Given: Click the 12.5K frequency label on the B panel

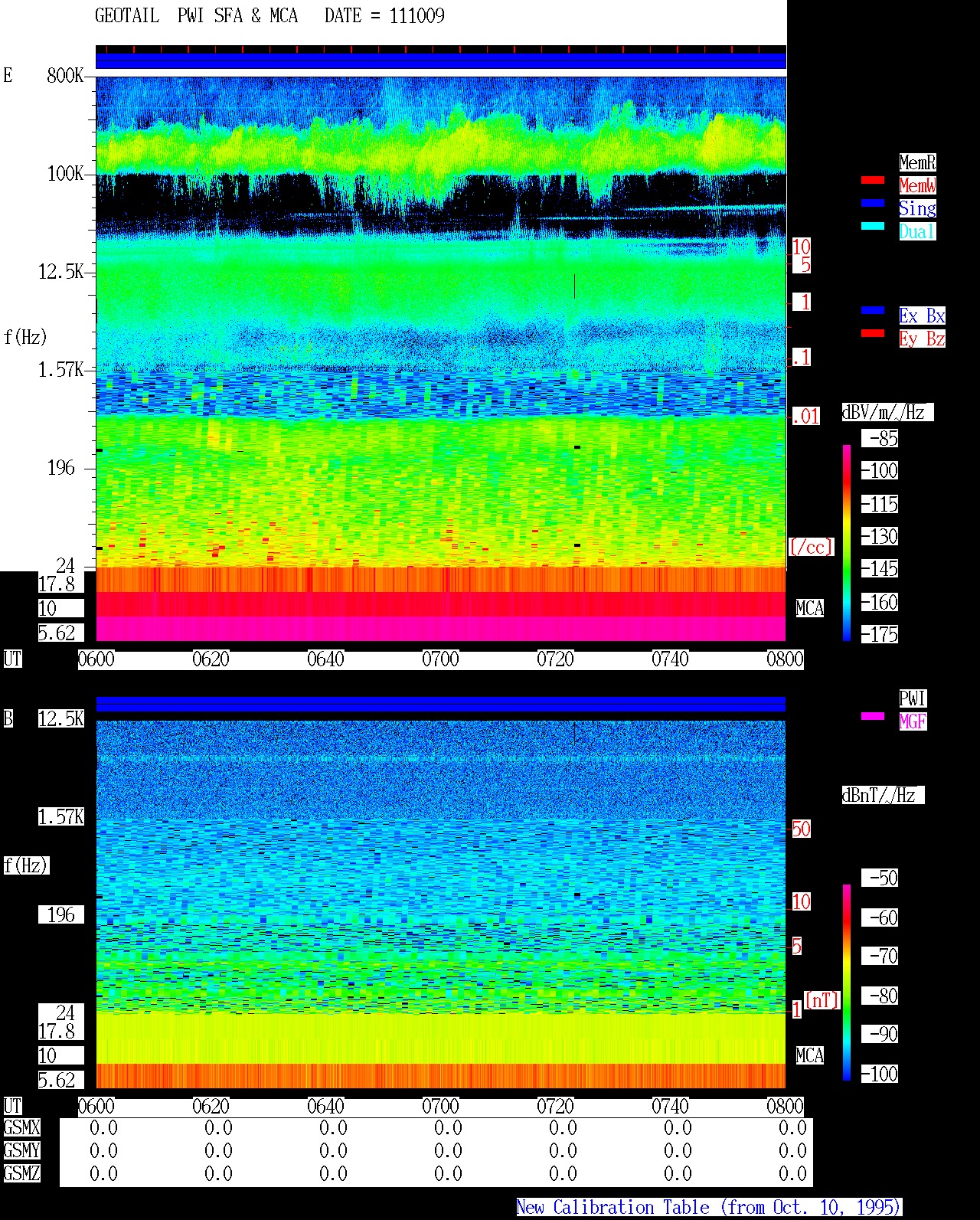Looking at the screenshot, I should [x=61, y=719].
